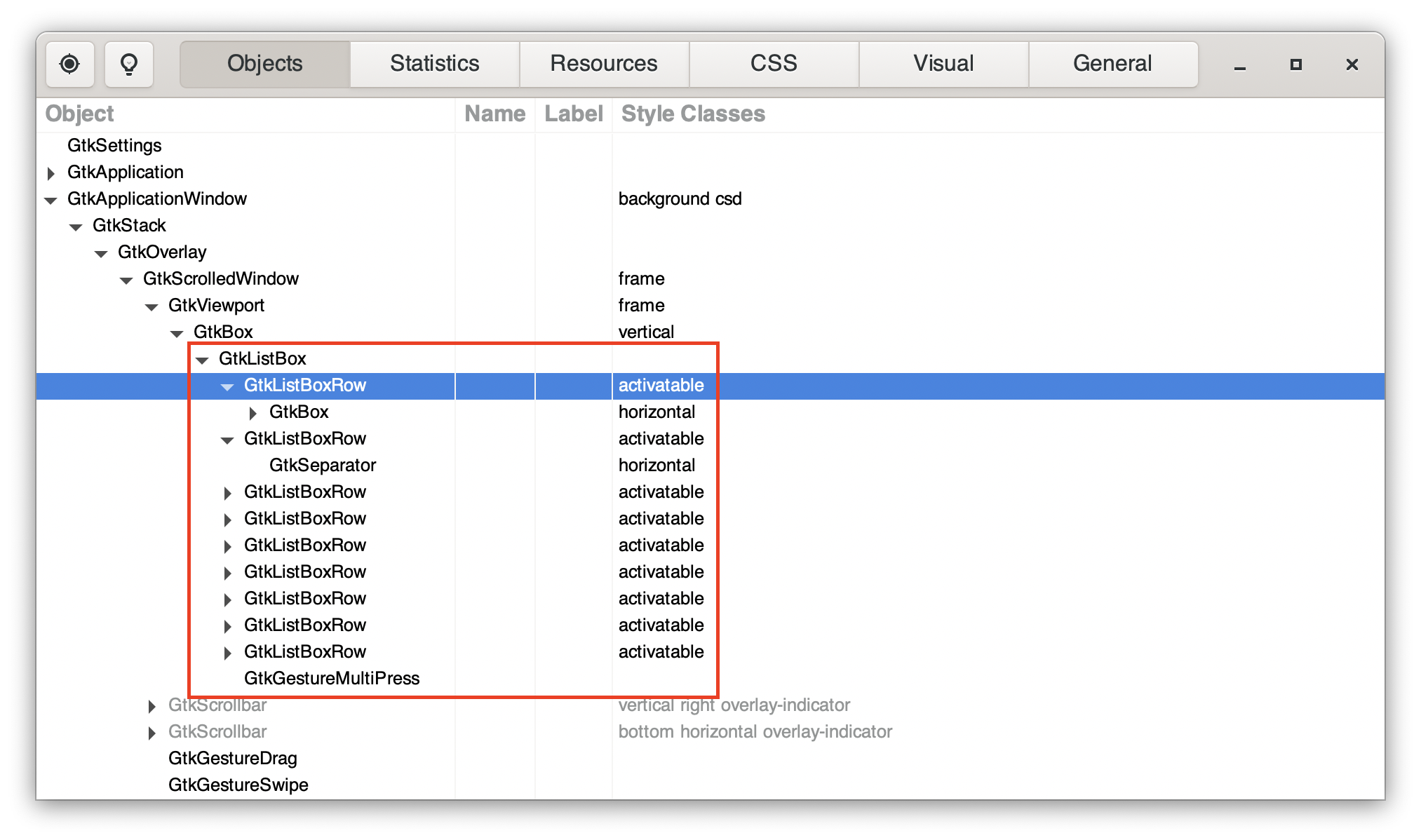Collapse the GtkApplicationWindow node

[x=50, y=200]
